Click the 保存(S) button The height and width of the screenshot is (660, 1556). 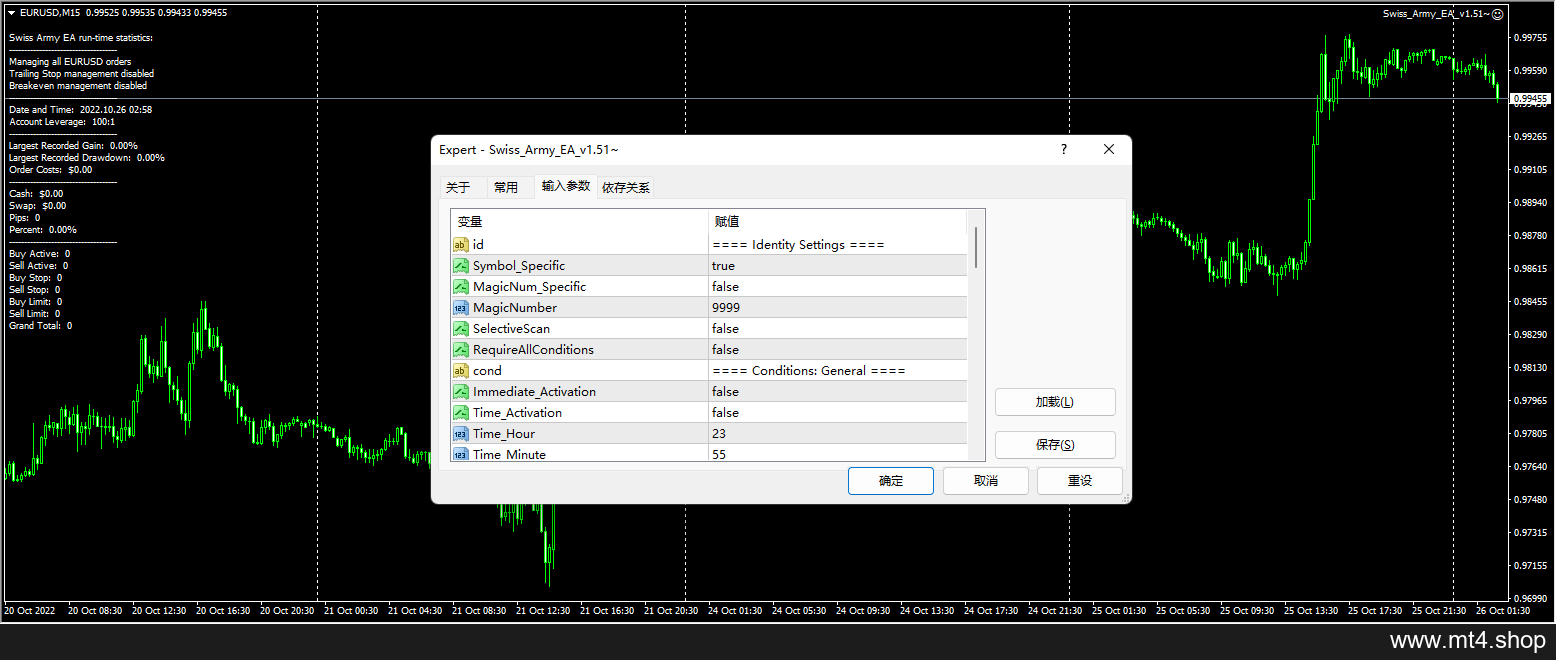coord(1055,445)
